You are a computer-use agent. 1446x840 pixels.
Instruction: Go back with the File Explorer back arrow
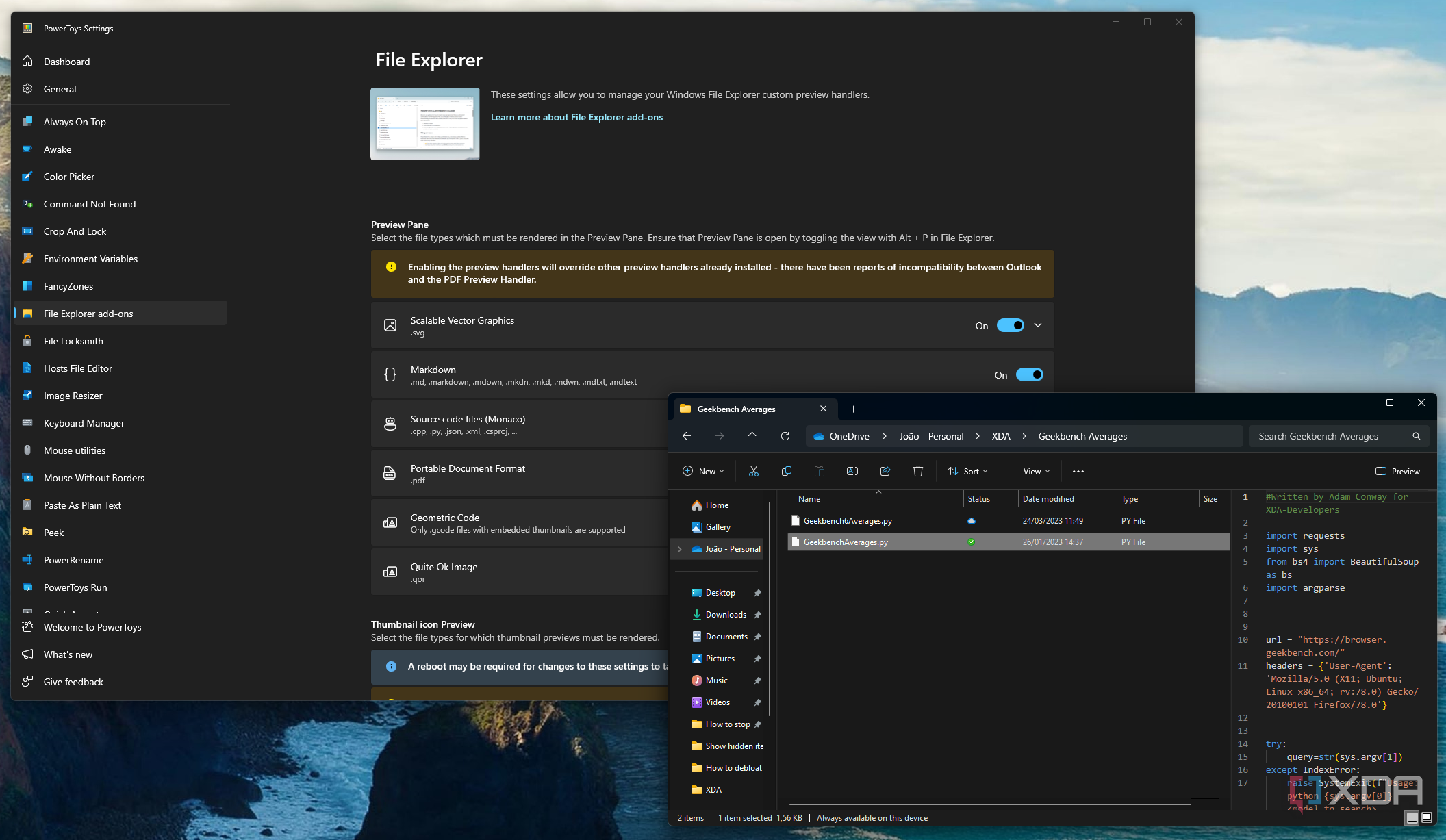point(687,436)
